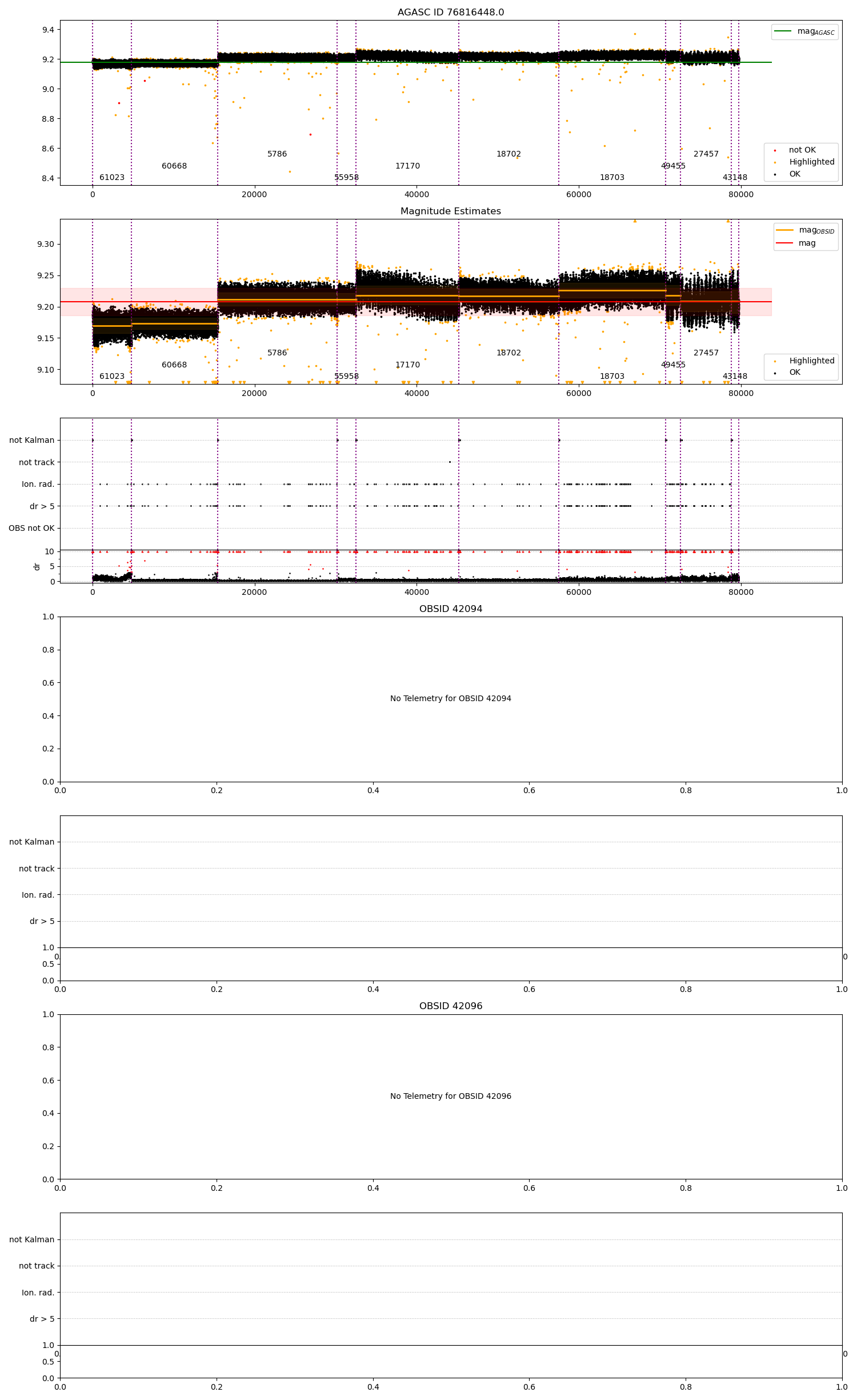Click OBSID label 5786 in the AGASC ID plot

[277, 154]
